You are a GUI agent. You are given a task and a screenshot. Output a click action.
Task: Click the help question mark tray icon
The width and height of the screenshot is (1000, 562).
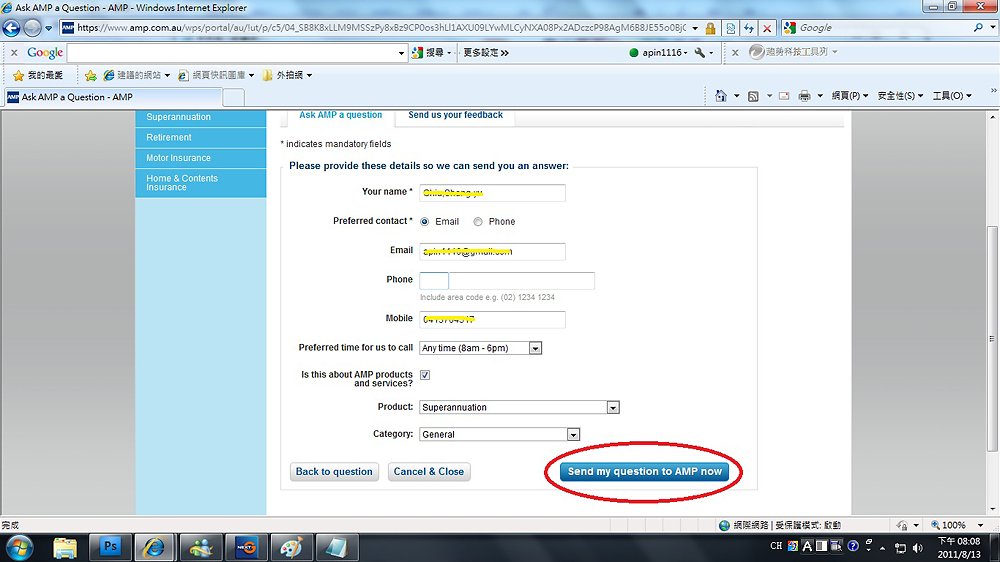tap(853, 546)
